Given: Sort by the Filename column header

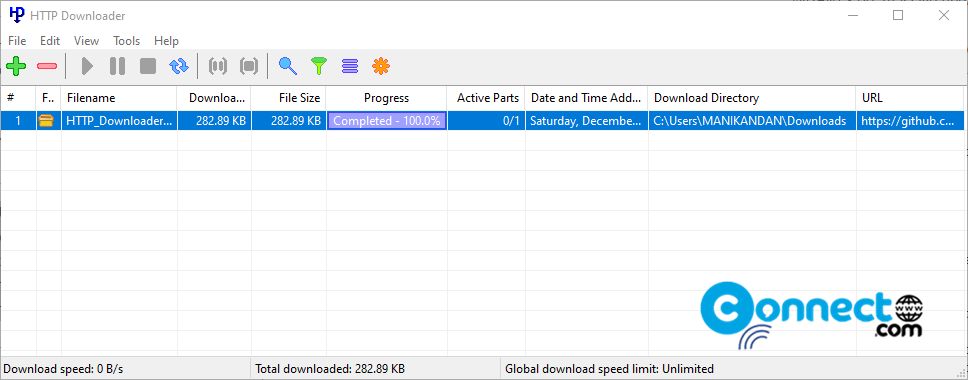Looking at the screenshot, I should 119,98.
